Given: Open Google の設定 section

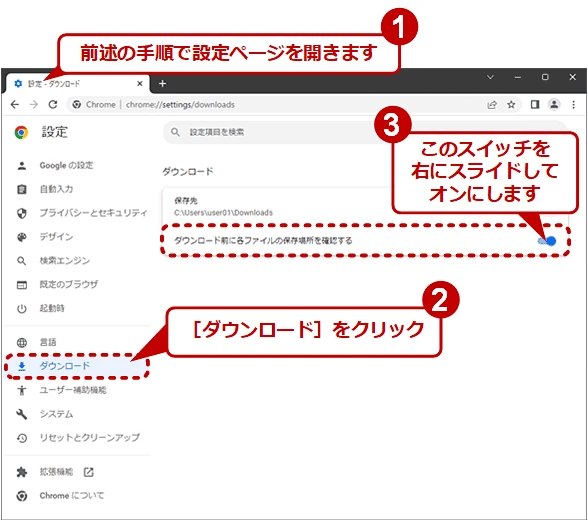Looking at the screenshot, I should coord(77,165).
